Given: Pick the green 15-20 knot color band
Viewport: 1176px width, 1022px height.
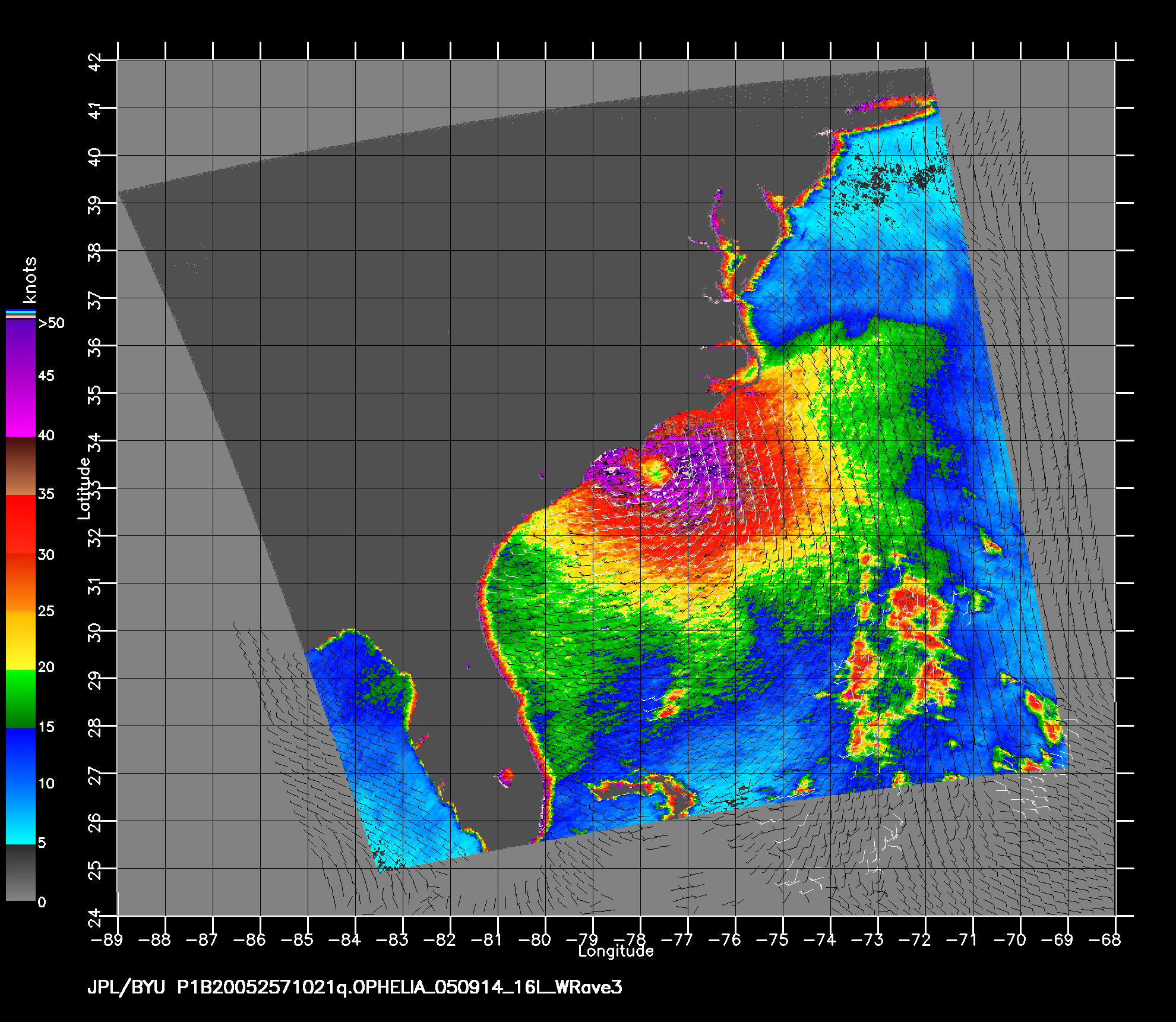Looking at the screenshot, I should (21, 699).
